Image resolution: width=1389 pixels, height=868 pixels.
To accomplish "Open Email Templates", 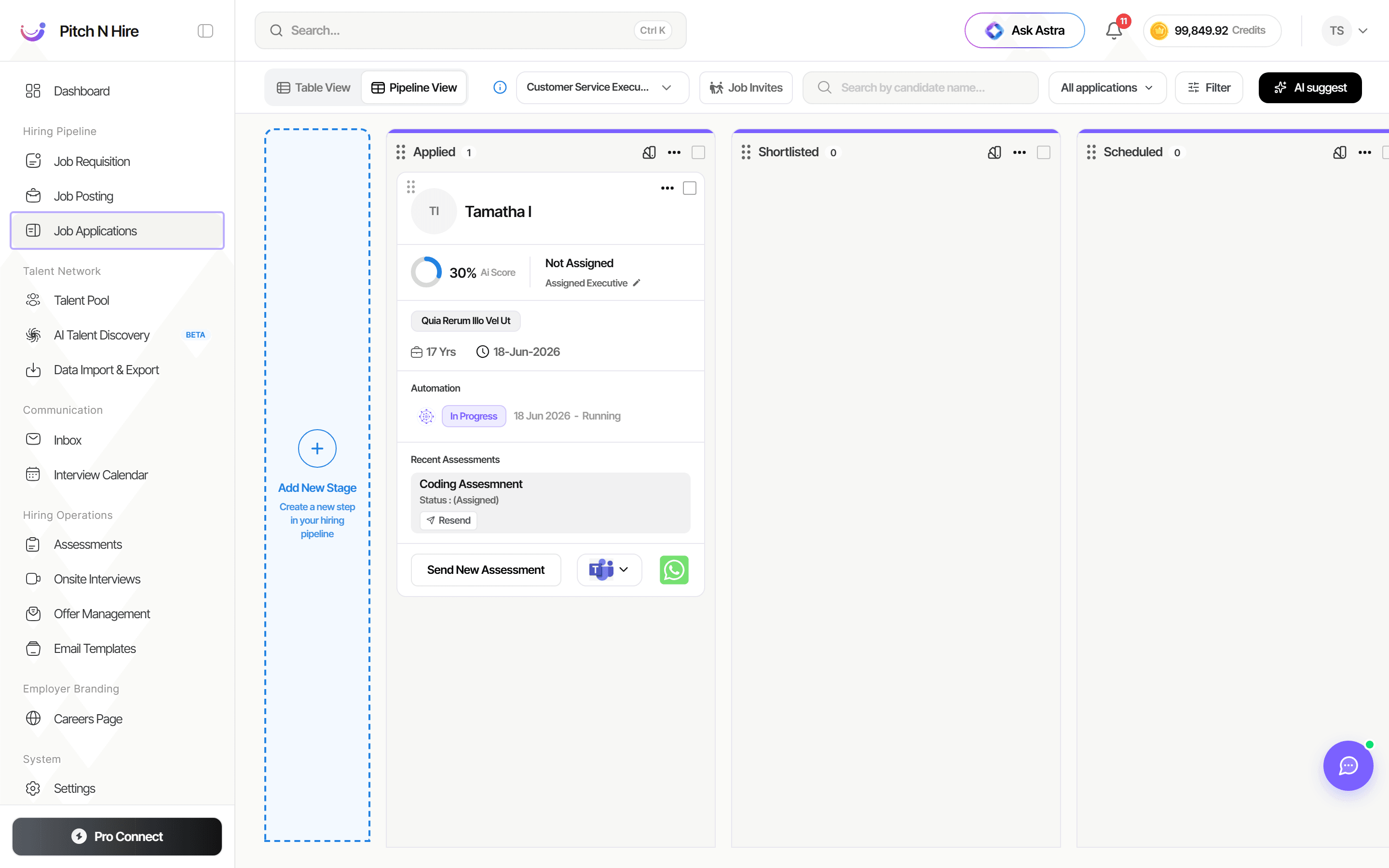I will click(117, 648).
